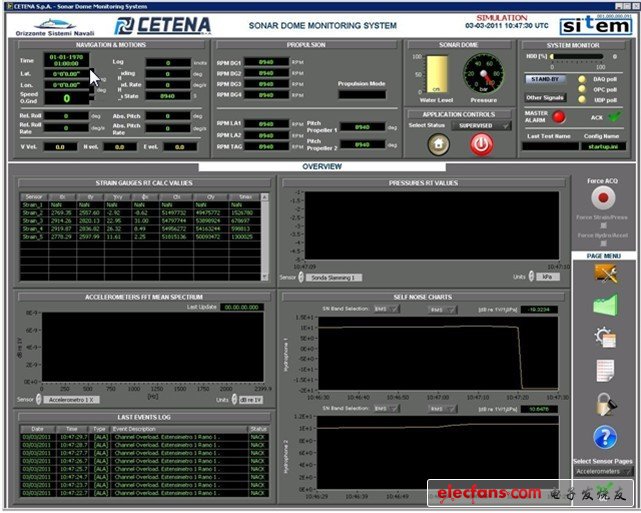
Task: Expand the Accelerometers sensor pages dropdown
Action: tap(604, 470)
